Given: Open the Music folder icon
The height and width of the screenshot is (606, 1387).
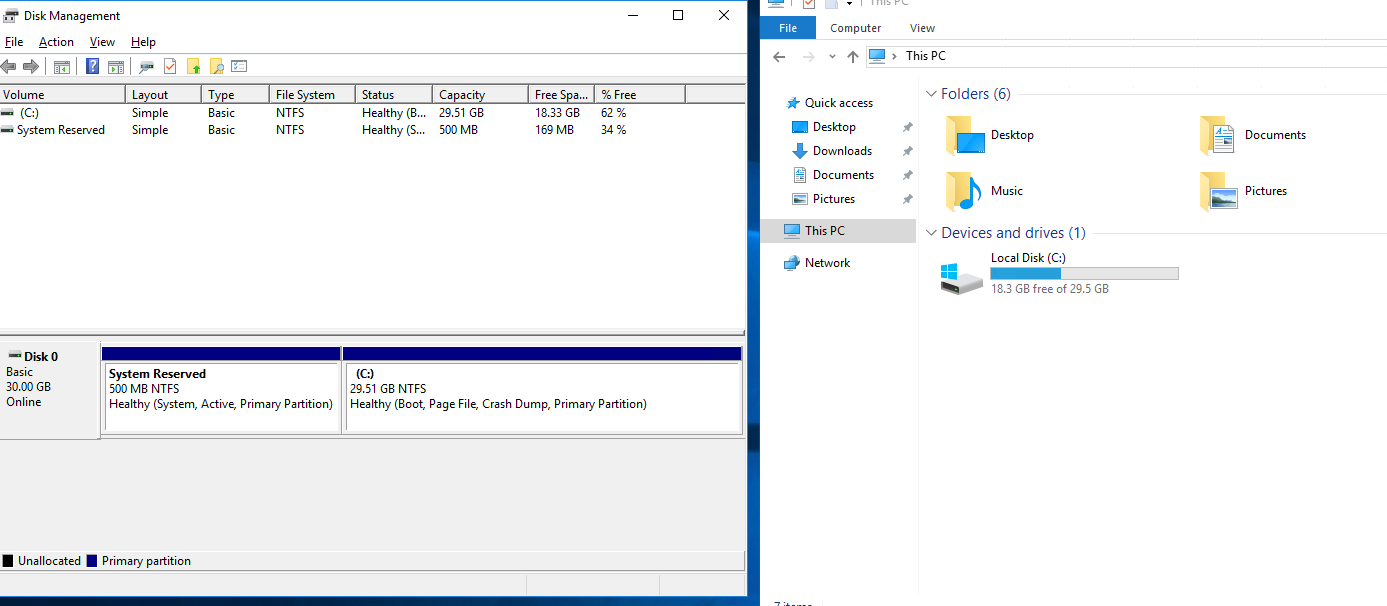Looking at the screenshot, I should coord(964,191).
